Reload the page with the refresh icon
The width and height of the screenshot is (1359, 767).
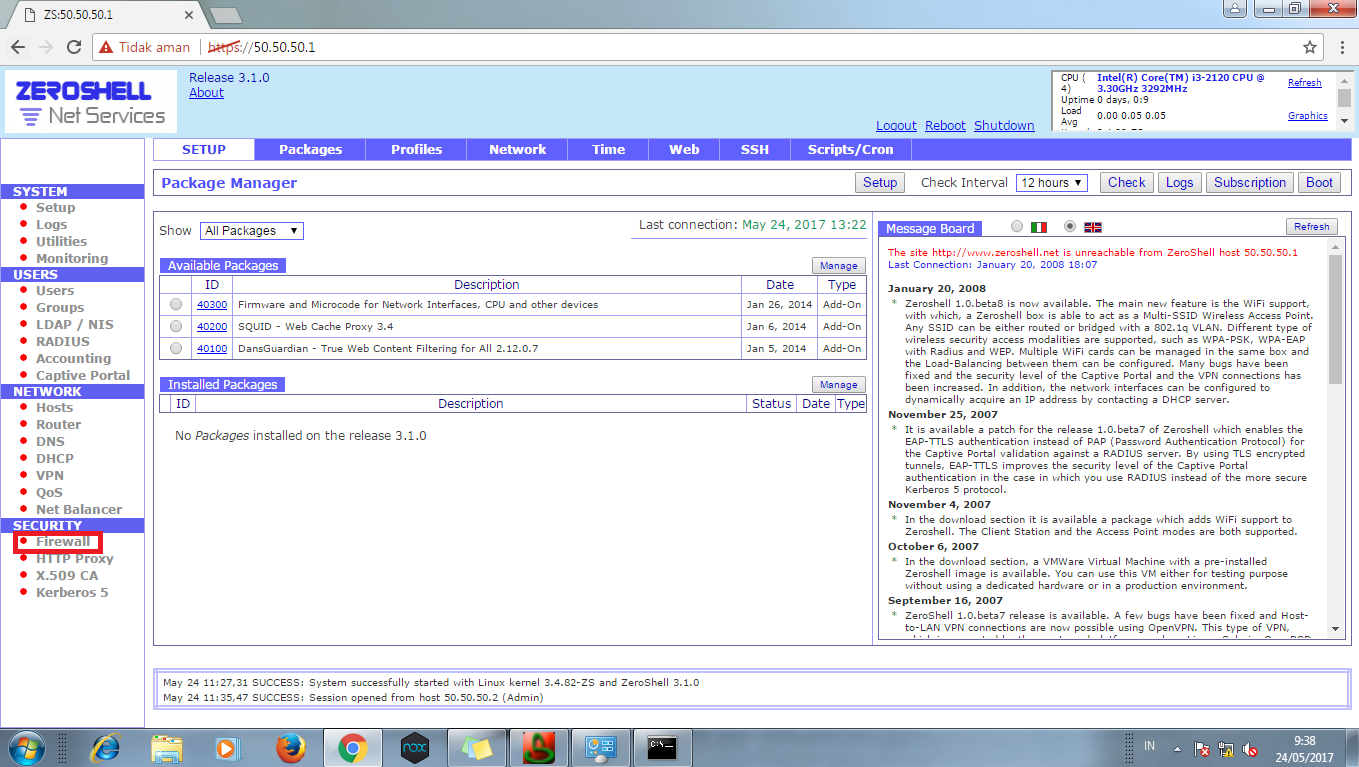[x=74, y=47]
